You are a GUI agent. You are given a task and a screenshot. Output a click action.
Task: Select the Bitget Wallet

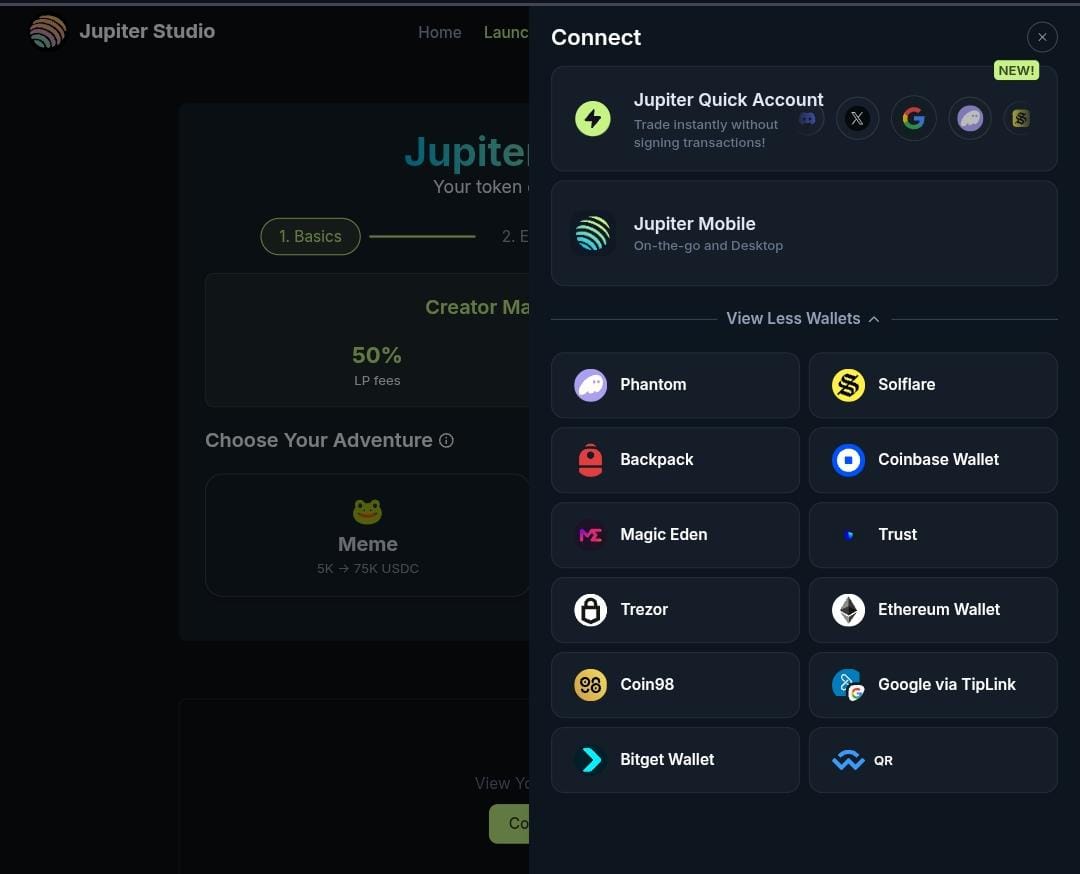[675, 760]
